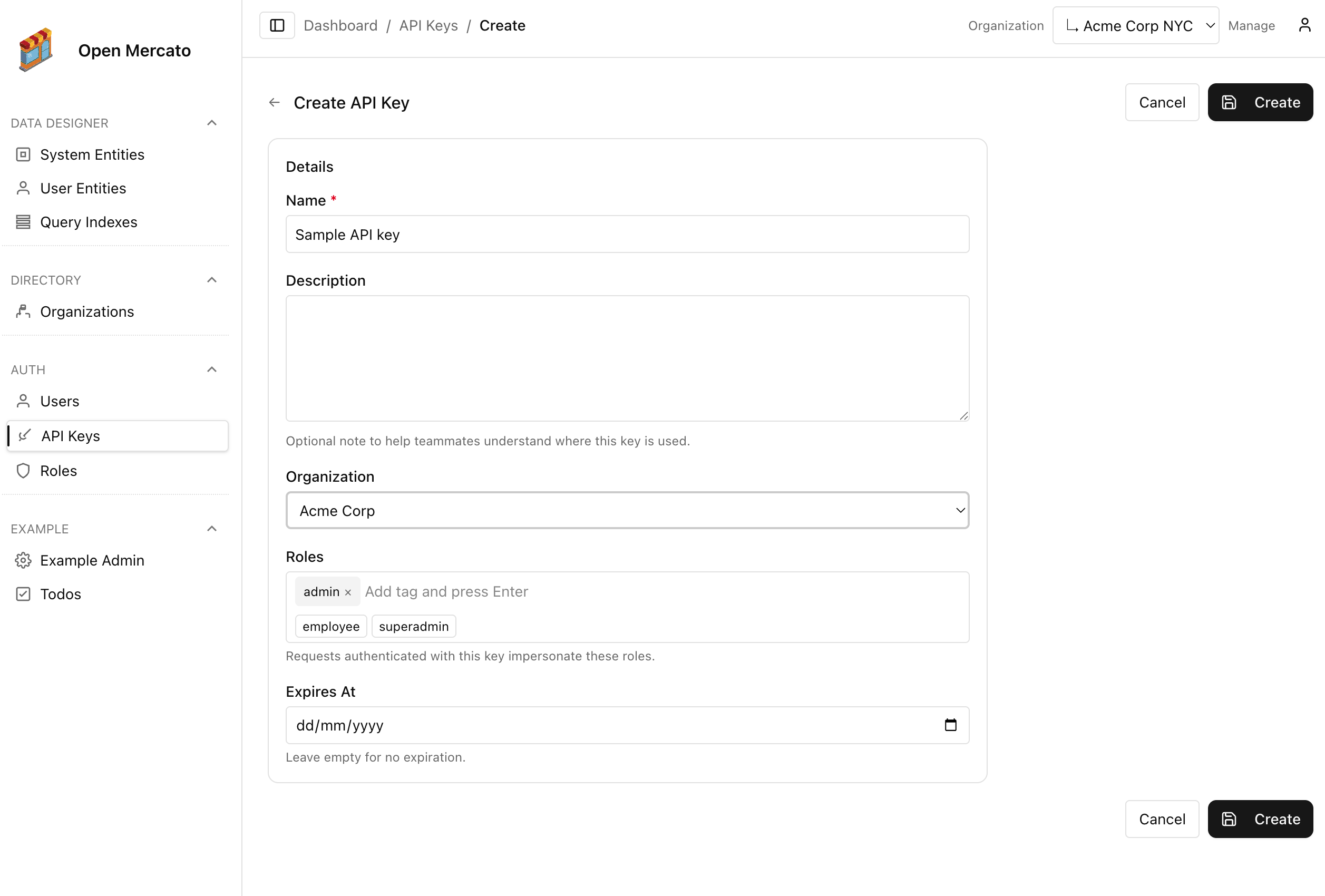1325x896 pixels.
Task: Open Query Indexes from sidebar
Action: pos(89,222)
